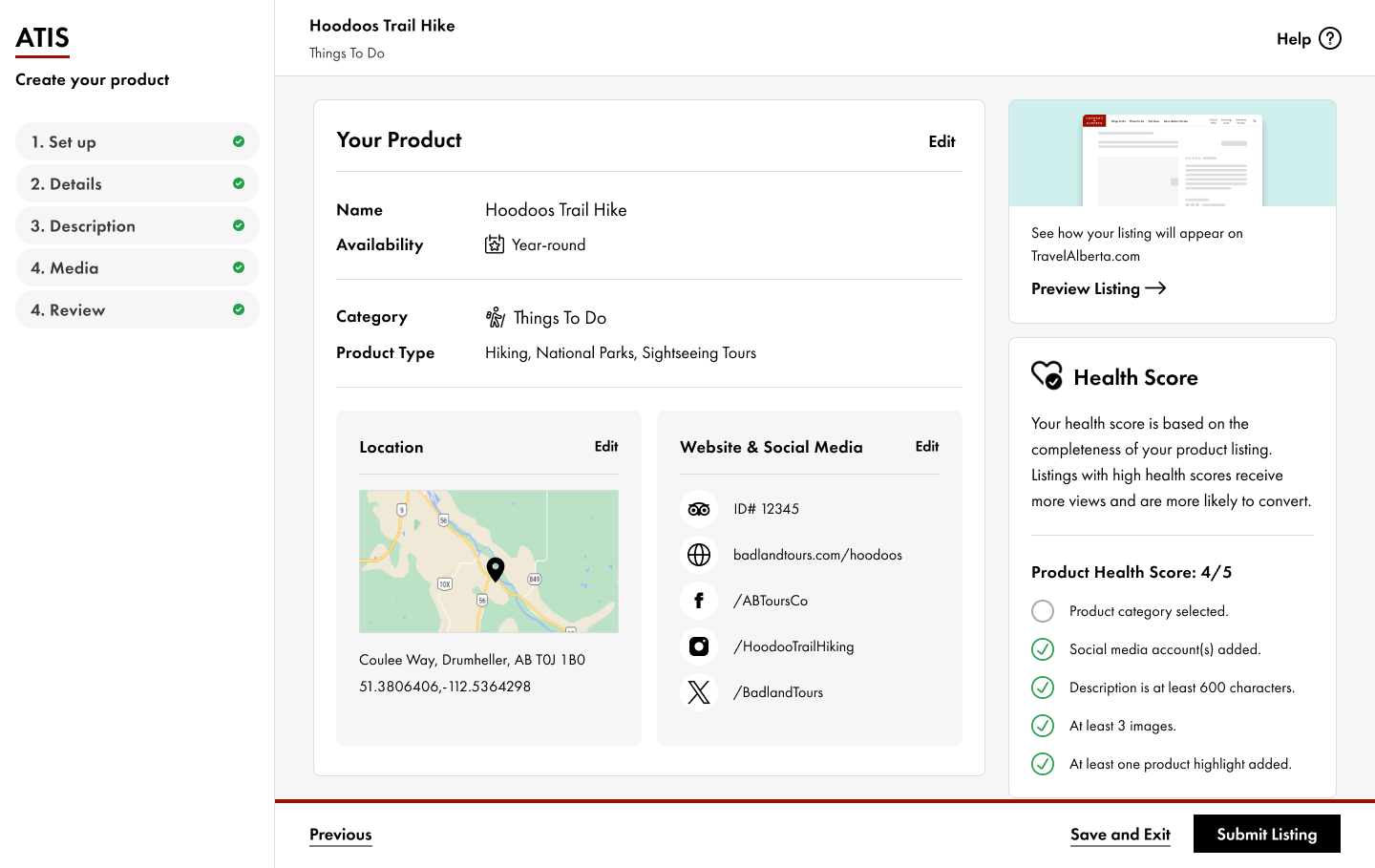Click the Coulee Way, Drumheller address
Screen dimensions: 1375x868
pyautogui.click(x=472, y=660)
